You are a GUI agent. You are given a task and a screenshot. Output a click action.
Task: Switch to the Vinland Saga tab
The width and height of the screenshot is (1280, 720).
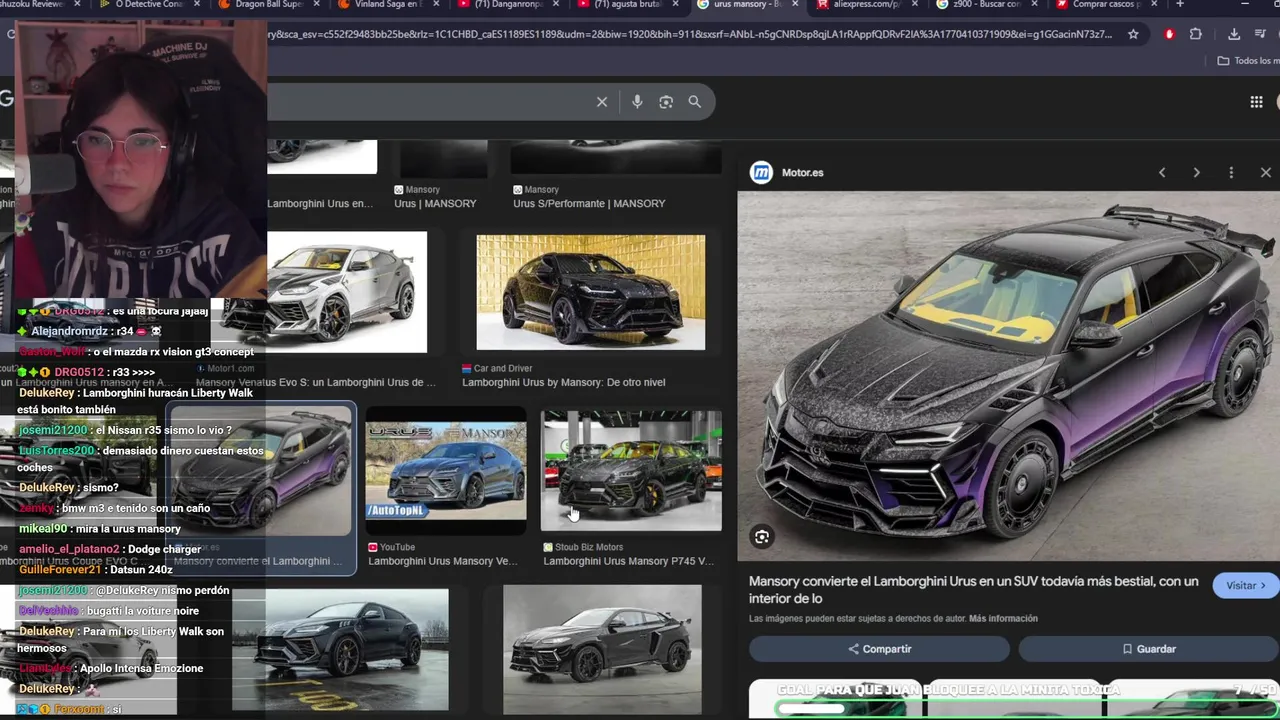pyautogui.click(x=387, y=5)
